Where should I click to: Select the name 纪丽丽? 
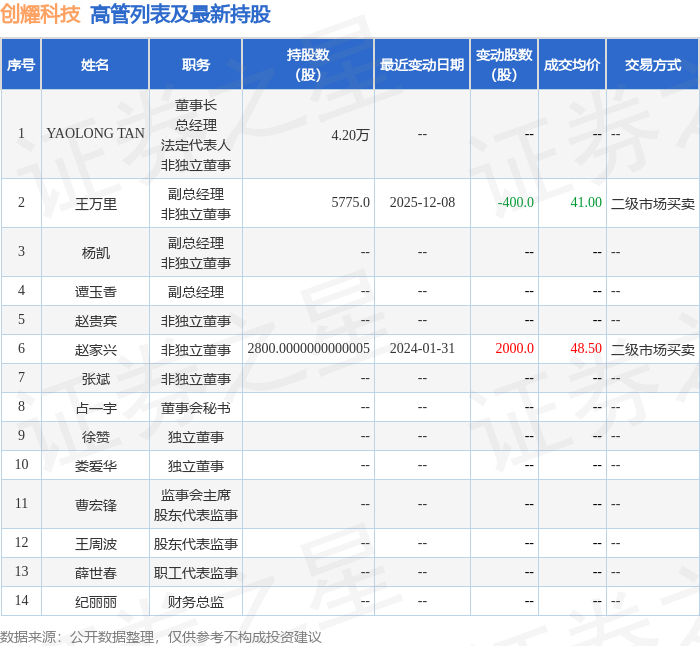click(96, 602)
